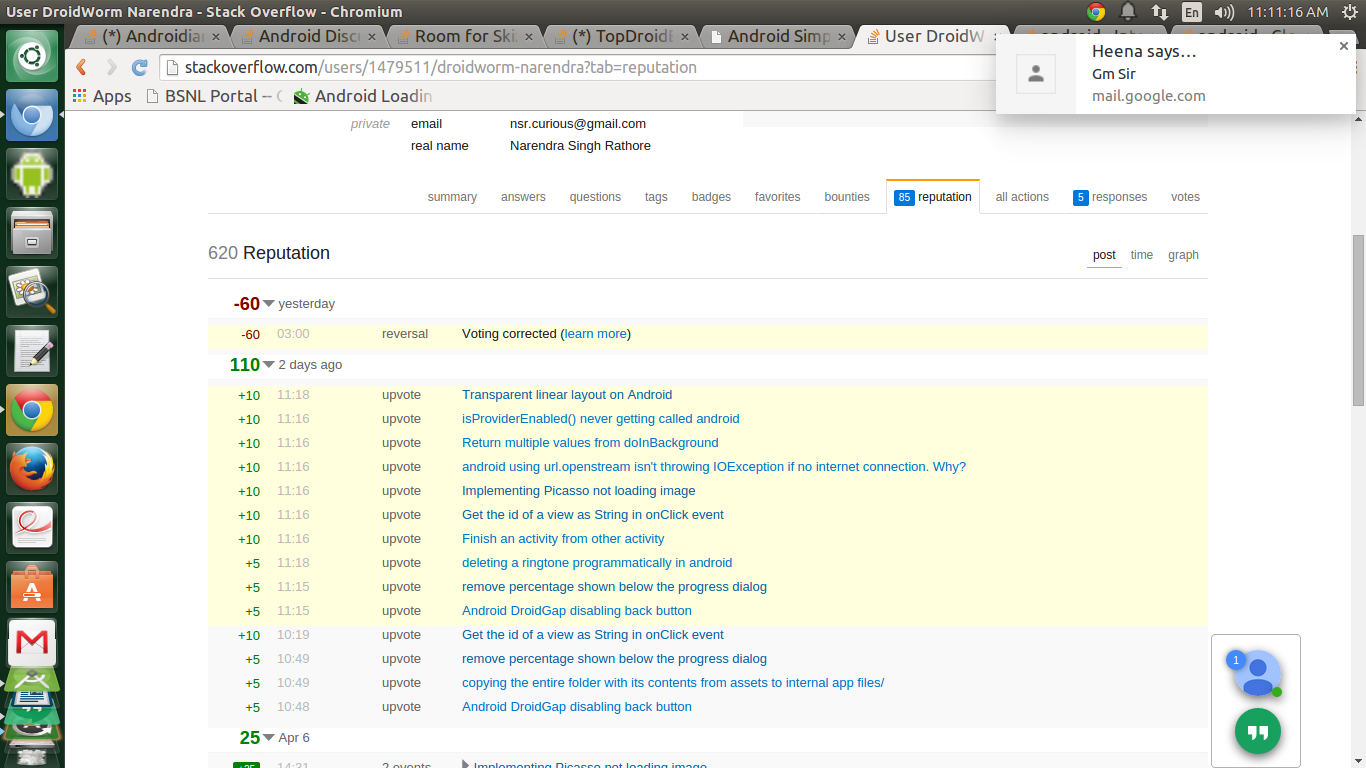Open Ubuntu Dash search launcher

coord(32,56)
